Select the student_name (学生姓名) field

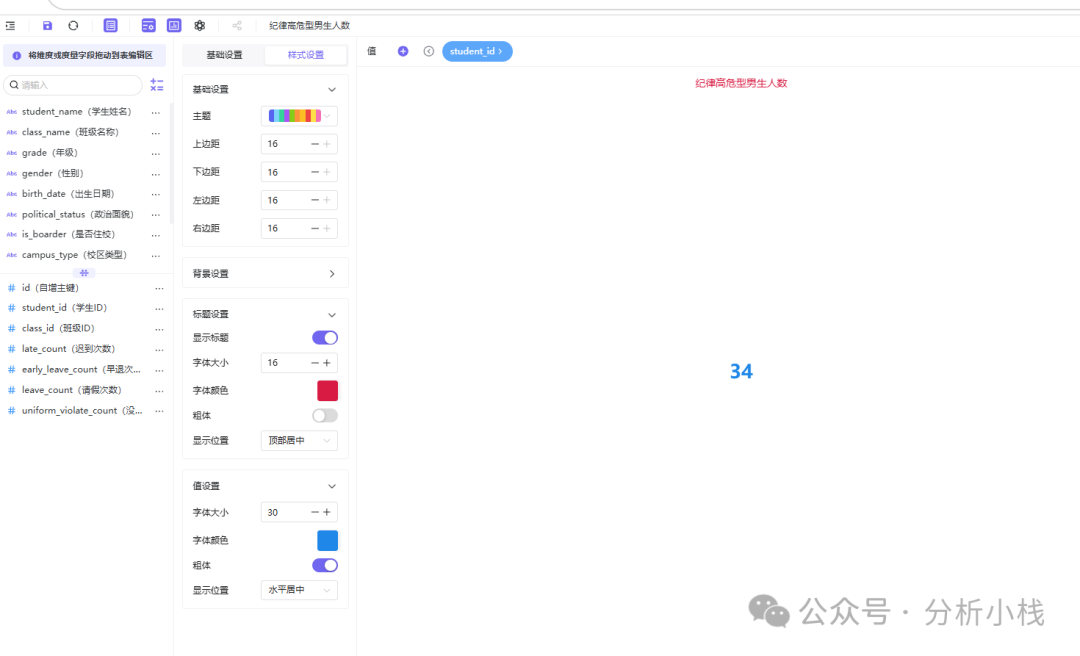(76, 112)
